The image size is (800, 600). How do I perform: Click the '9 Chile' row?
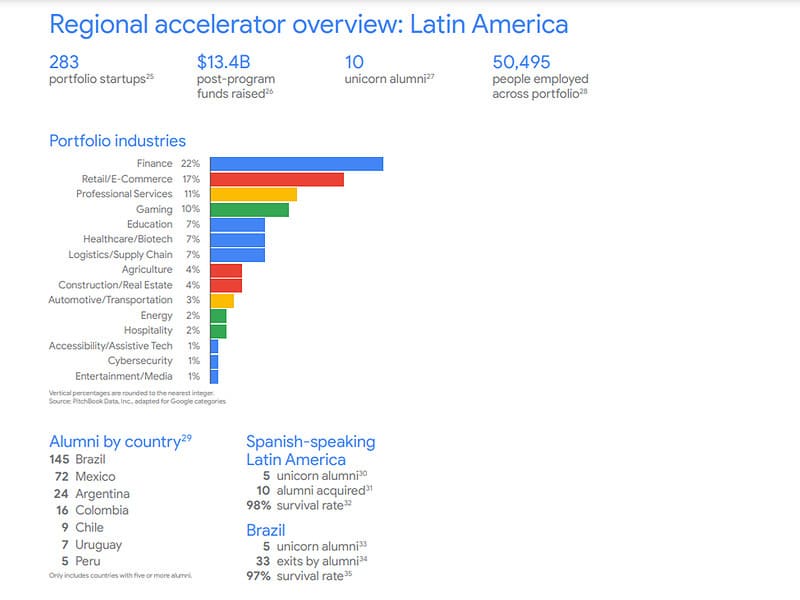(x=82, y=527)
